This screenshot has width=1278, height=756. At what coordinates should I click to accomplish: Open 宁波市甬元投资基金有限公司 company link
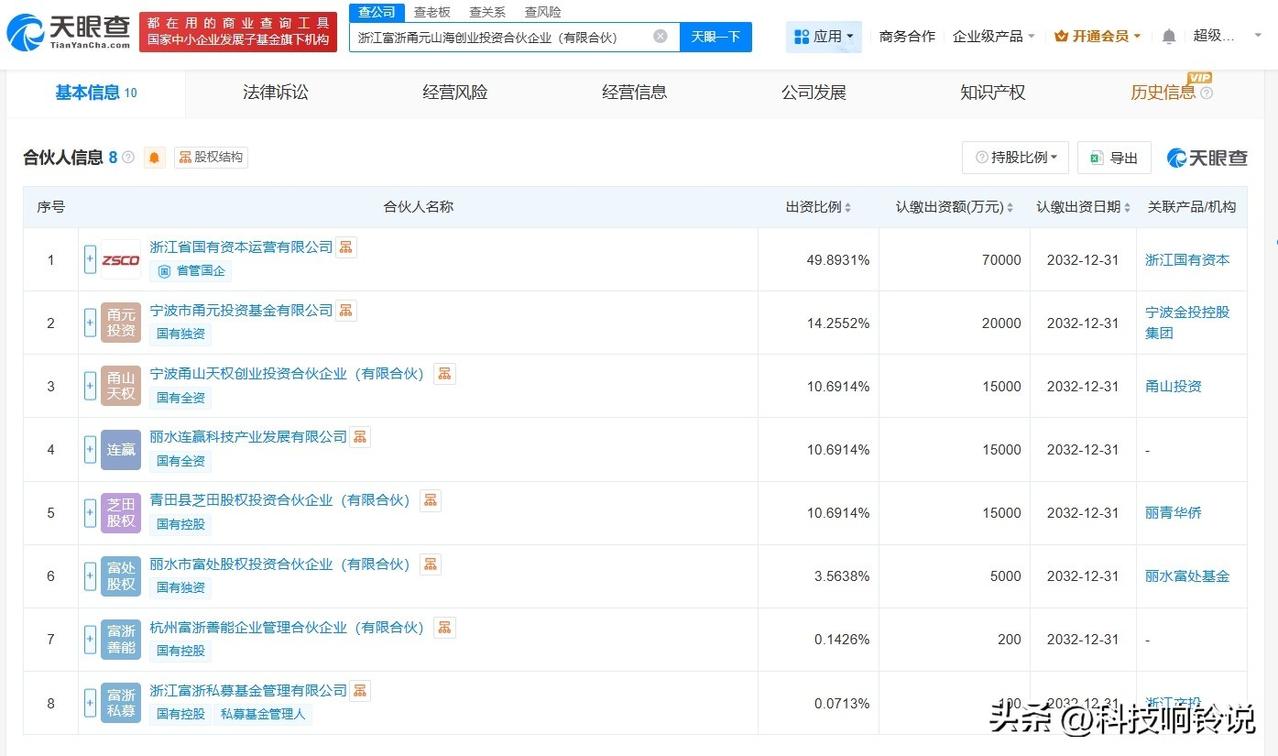241,310
